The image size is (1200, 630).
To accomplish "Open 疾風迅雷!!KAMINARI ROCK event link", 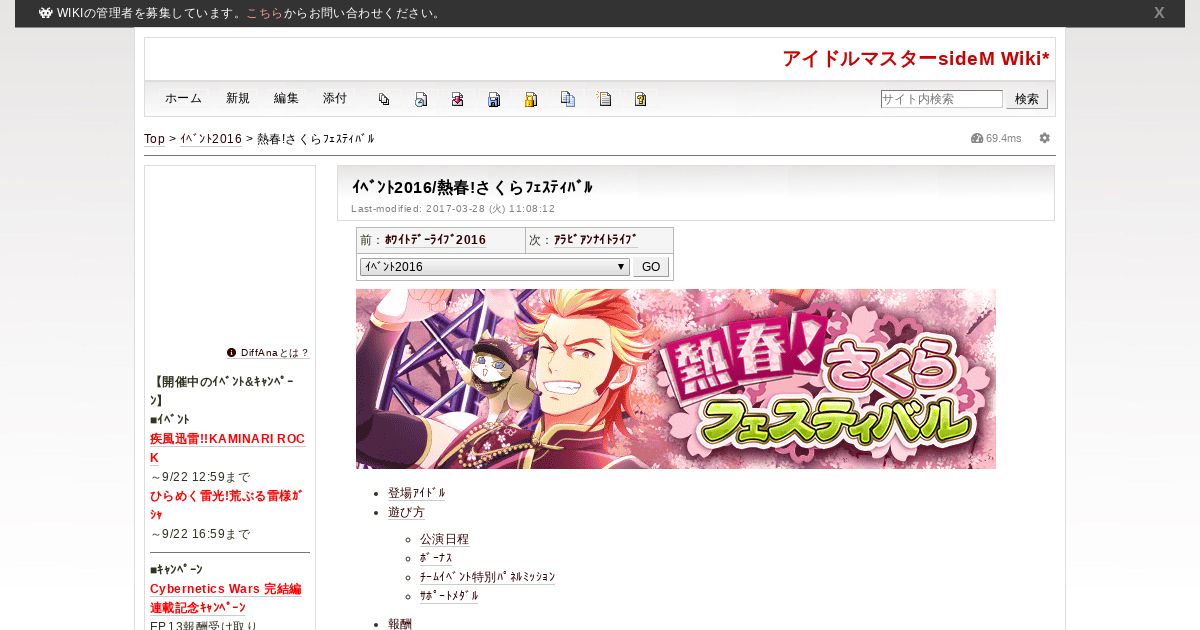I will coord(227,448).
